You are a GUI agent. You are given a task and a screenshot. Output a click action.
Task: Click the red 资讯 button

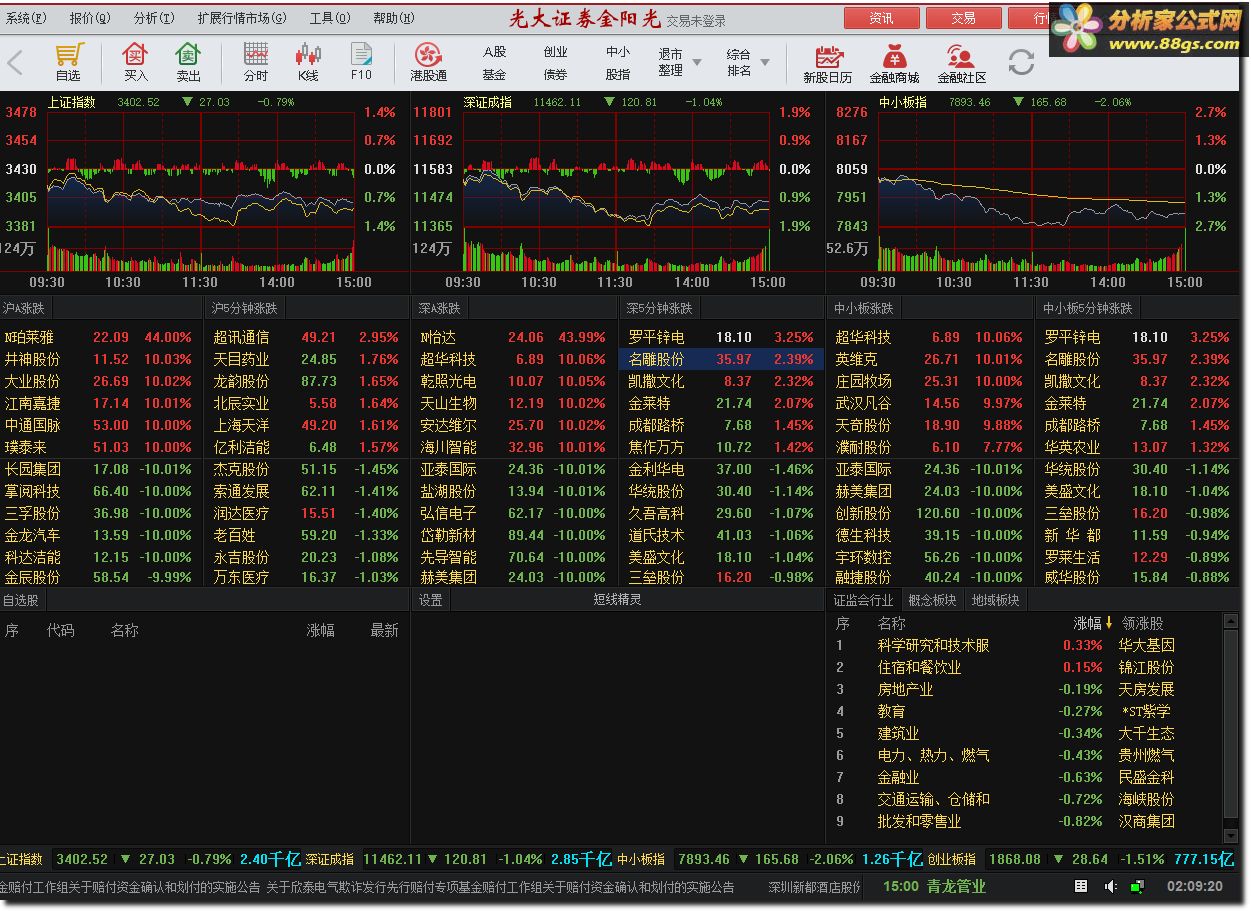[881, 18]
